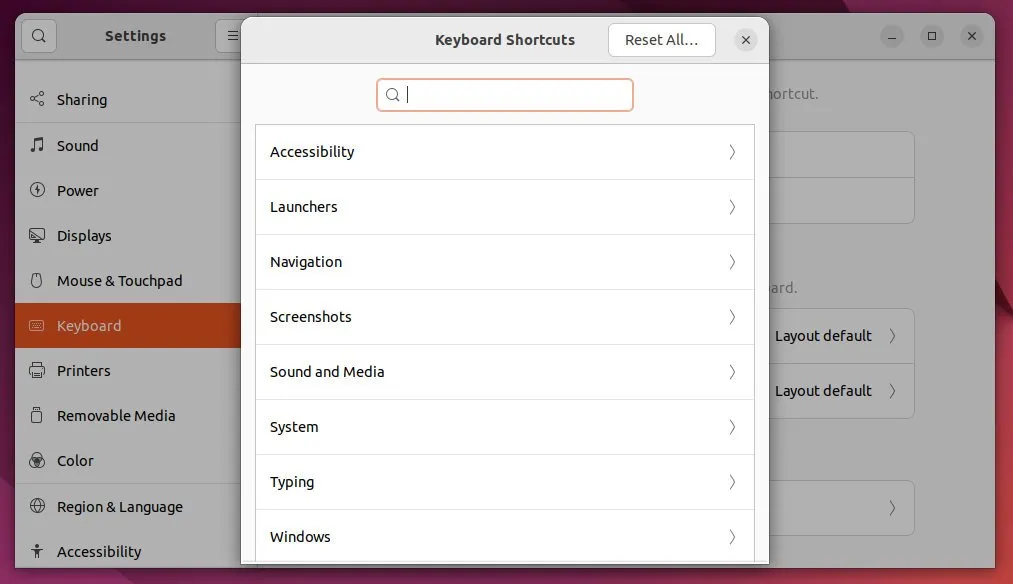Expand the Screenshots shortcuts row
This screenshot has height=584, width=1013.
coord(504,317)
